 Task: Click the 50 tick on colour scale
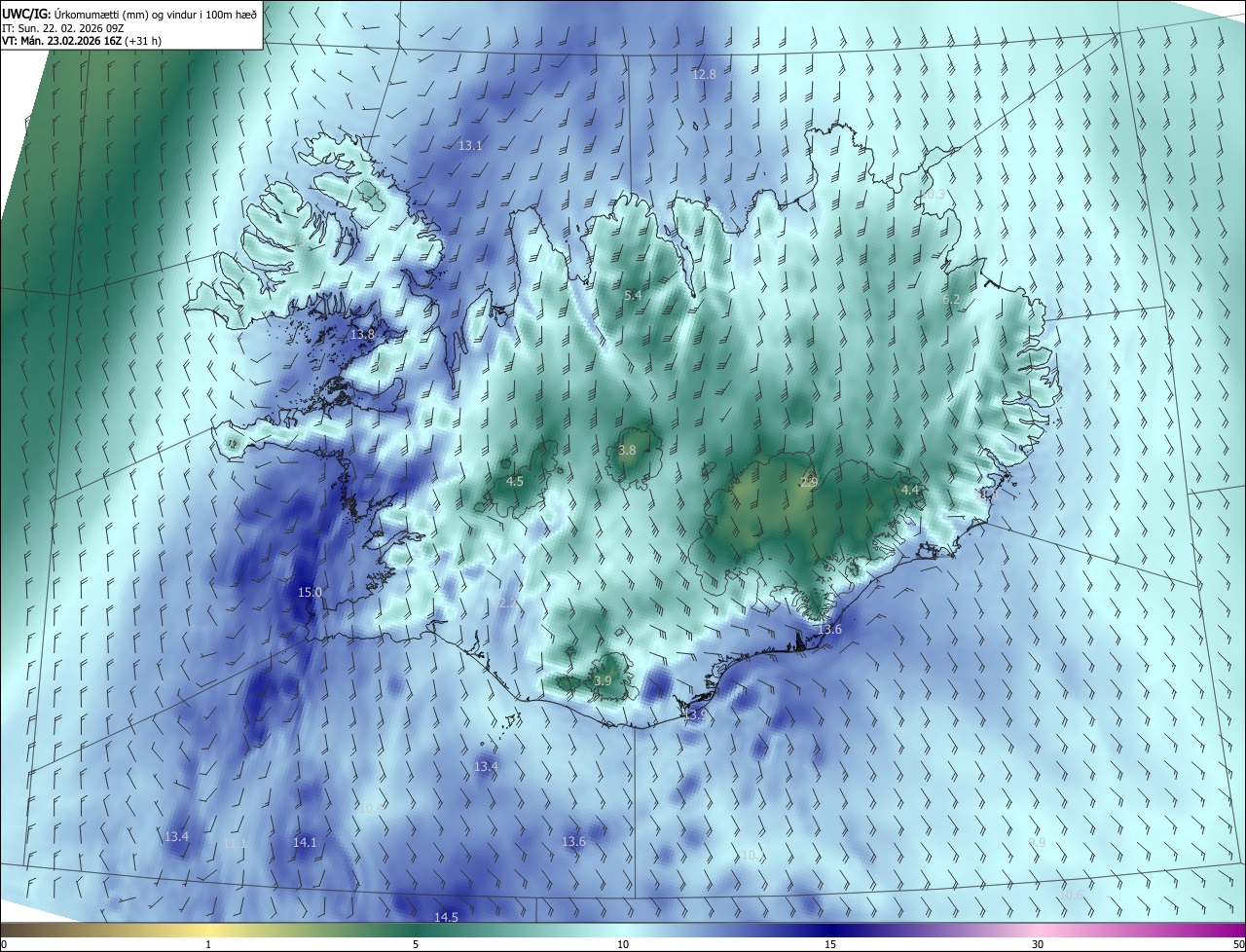pos(1238,944)
